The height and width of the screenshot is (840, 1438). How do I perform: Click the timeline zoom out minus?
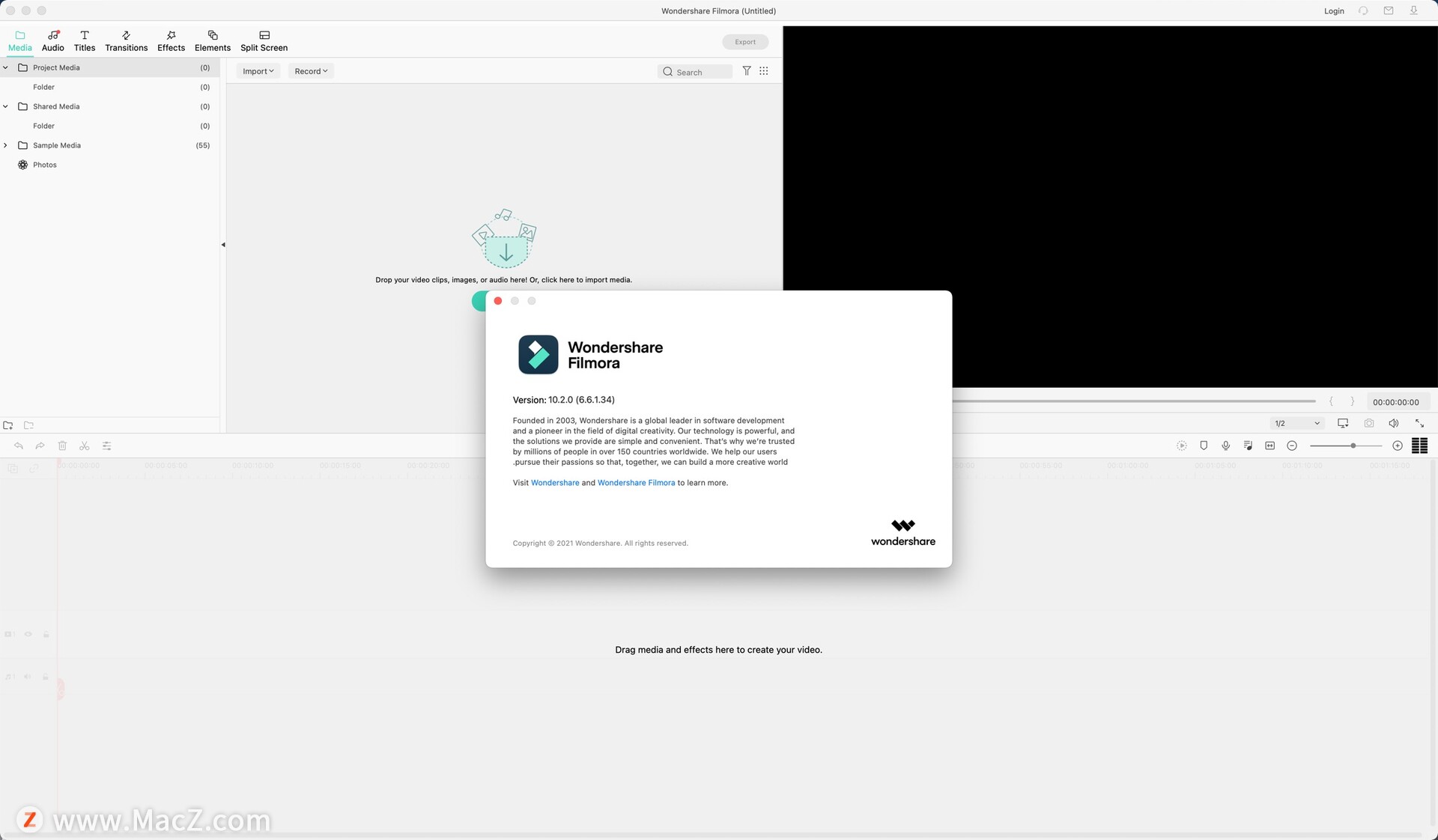click(x=1292, y=445)
